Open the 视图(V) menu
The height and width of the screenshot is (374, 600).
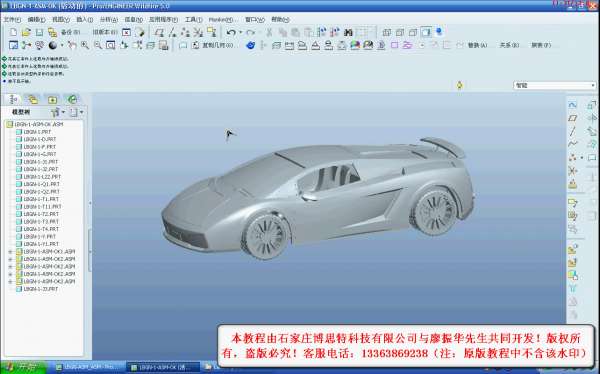coord(61,19)
